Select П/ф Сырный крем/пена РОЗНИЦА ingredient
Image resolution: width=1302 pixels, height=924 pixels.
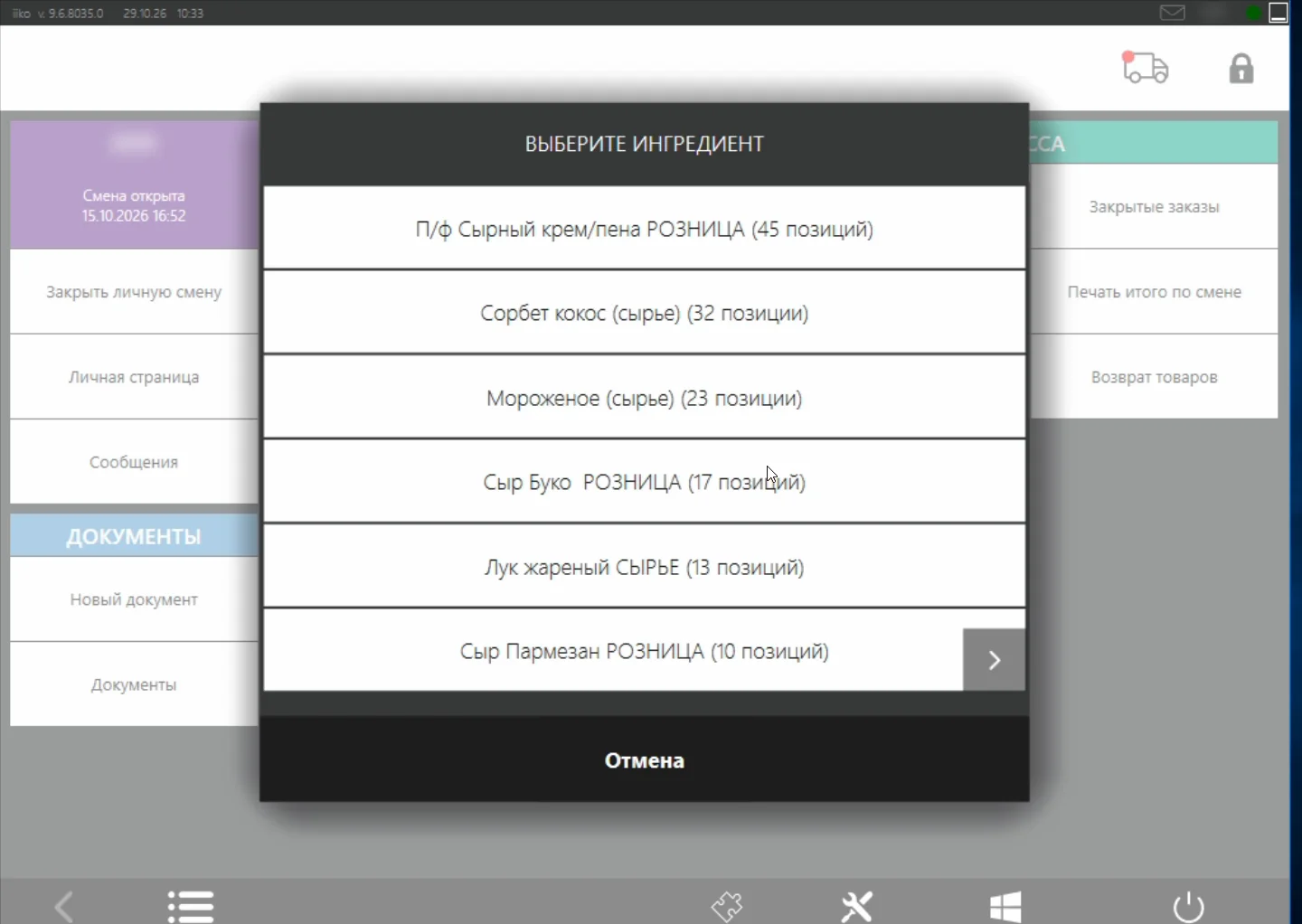645,228
